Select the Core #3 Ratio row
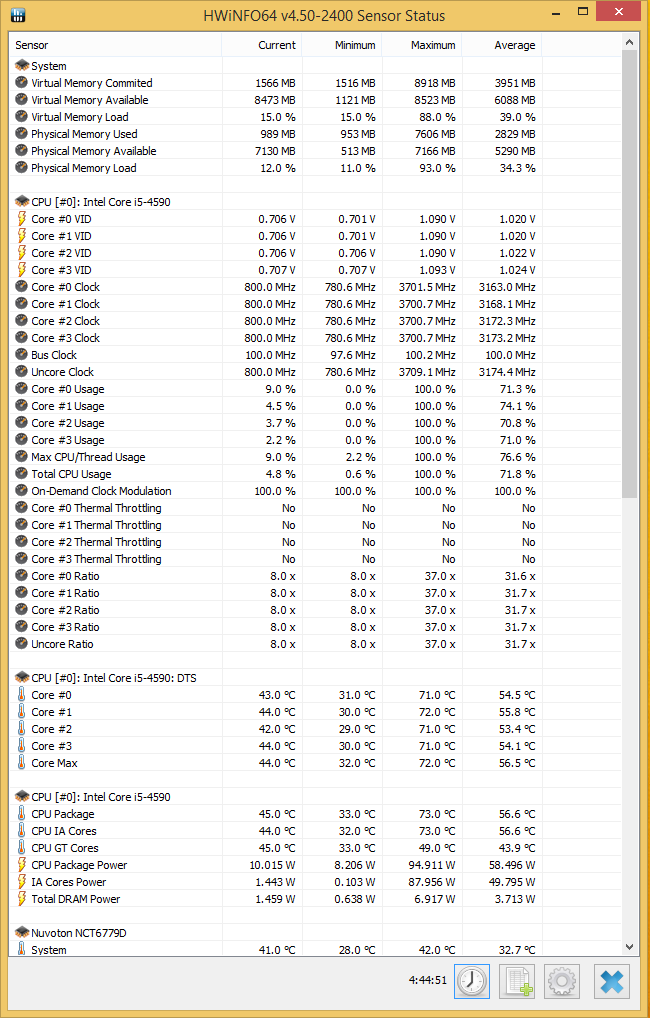Viewport: 650px width, 1018px height. [315, 627]
